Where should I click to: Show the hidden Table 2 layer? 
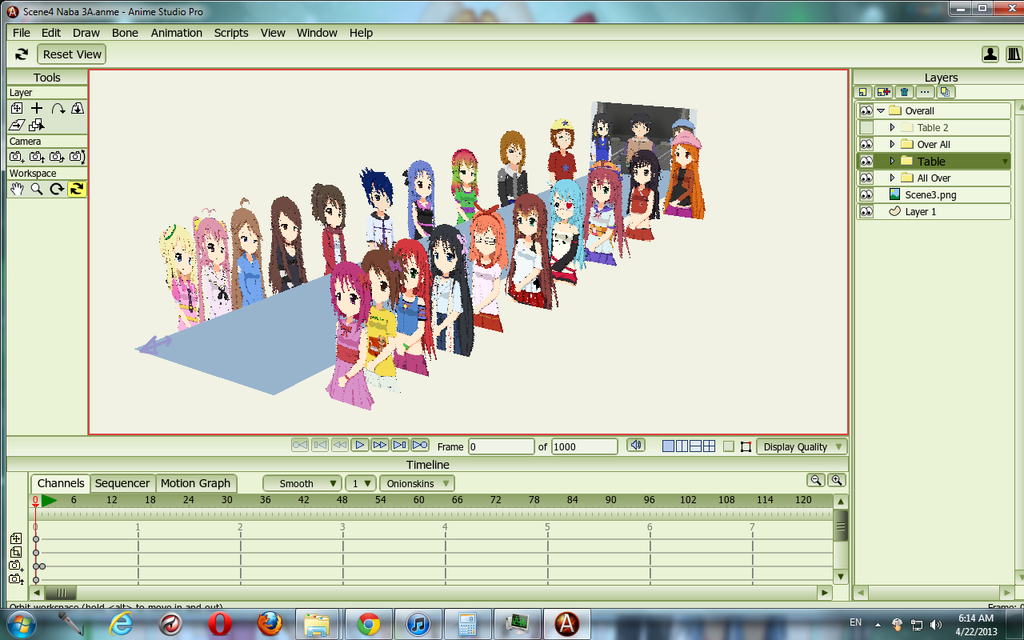[x=866, y=128]
